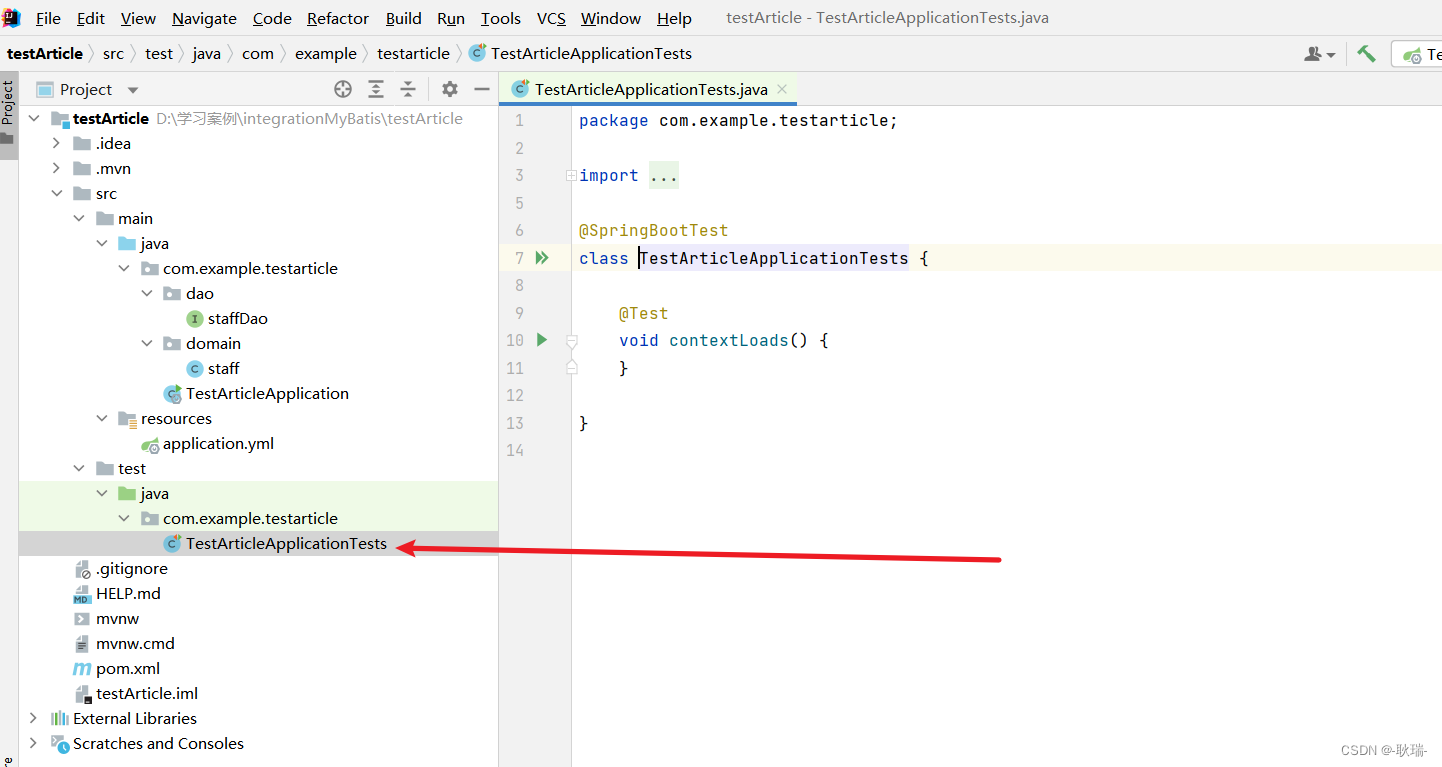Viewport: 1442px width, 767px height.
Task: Click the Build project hammer icon
Action: (1366, 54)
